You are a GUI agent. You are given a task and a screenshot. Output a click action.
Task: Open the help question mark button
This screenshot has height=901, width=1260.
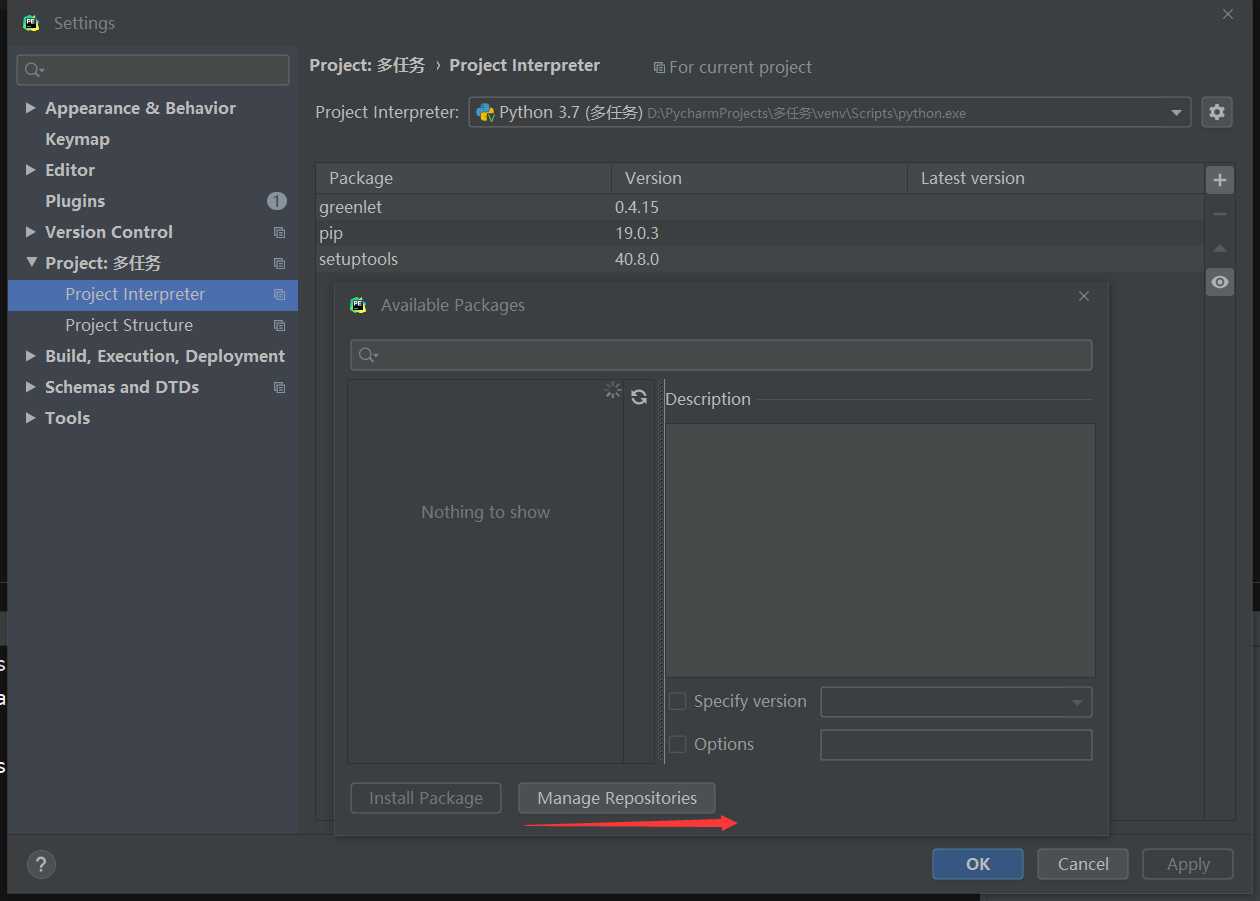[41, 864]
